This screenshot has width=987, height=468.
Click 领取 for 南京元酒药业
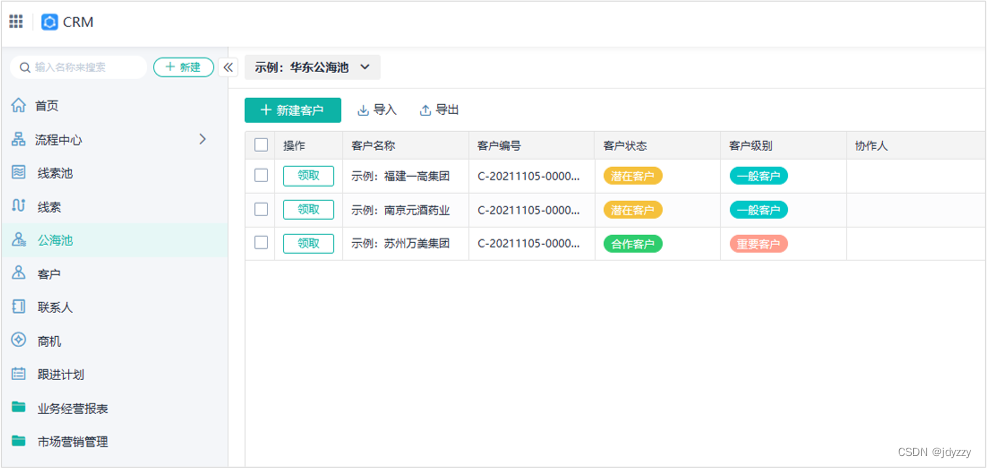pos(308,209)
